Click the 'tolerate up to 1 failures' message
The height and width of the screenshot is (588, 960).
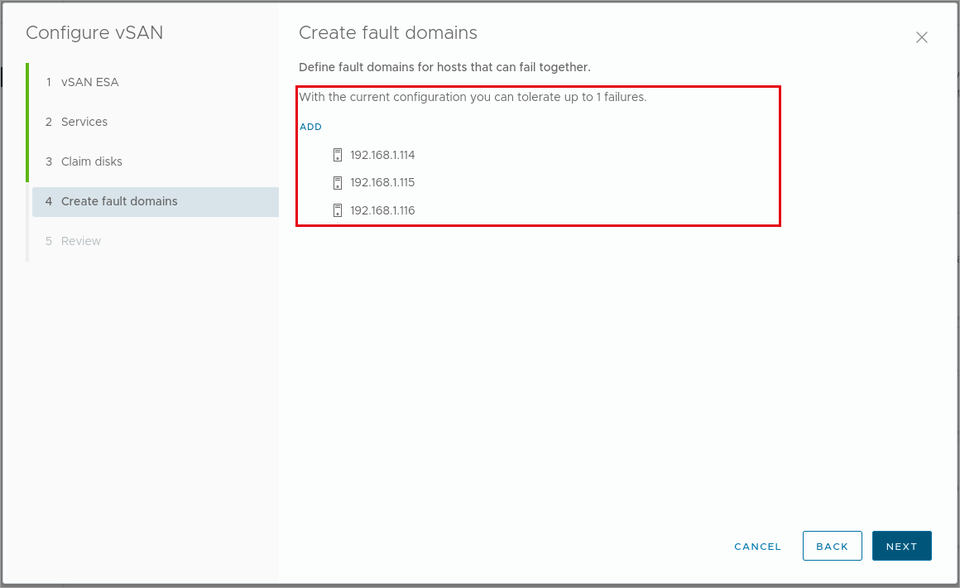coord(473,97)
